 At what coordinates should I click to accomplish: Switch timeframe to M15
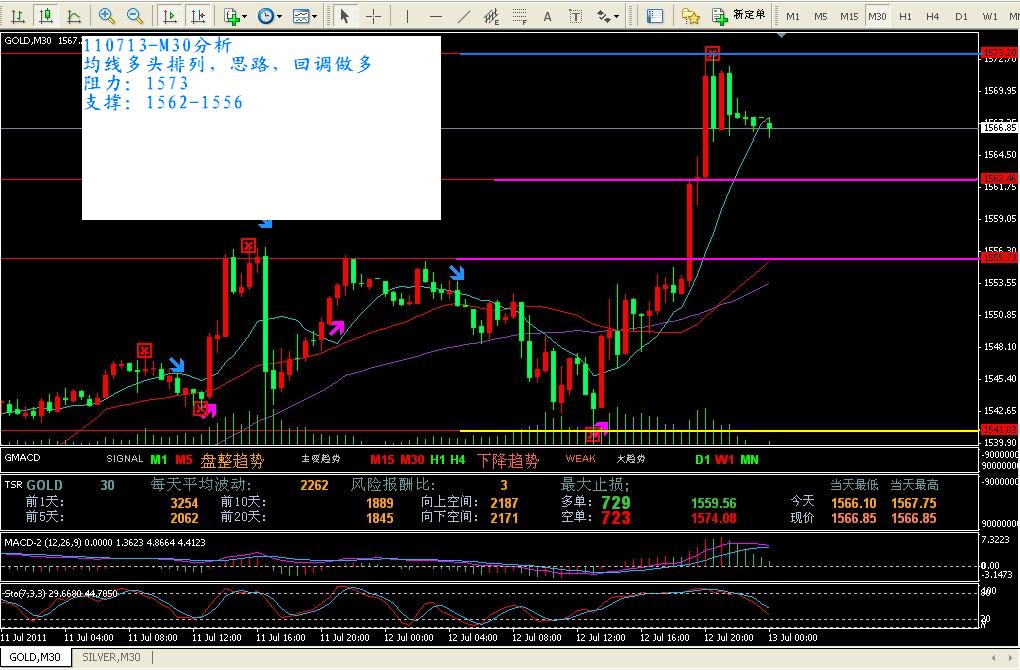point(848,16)
